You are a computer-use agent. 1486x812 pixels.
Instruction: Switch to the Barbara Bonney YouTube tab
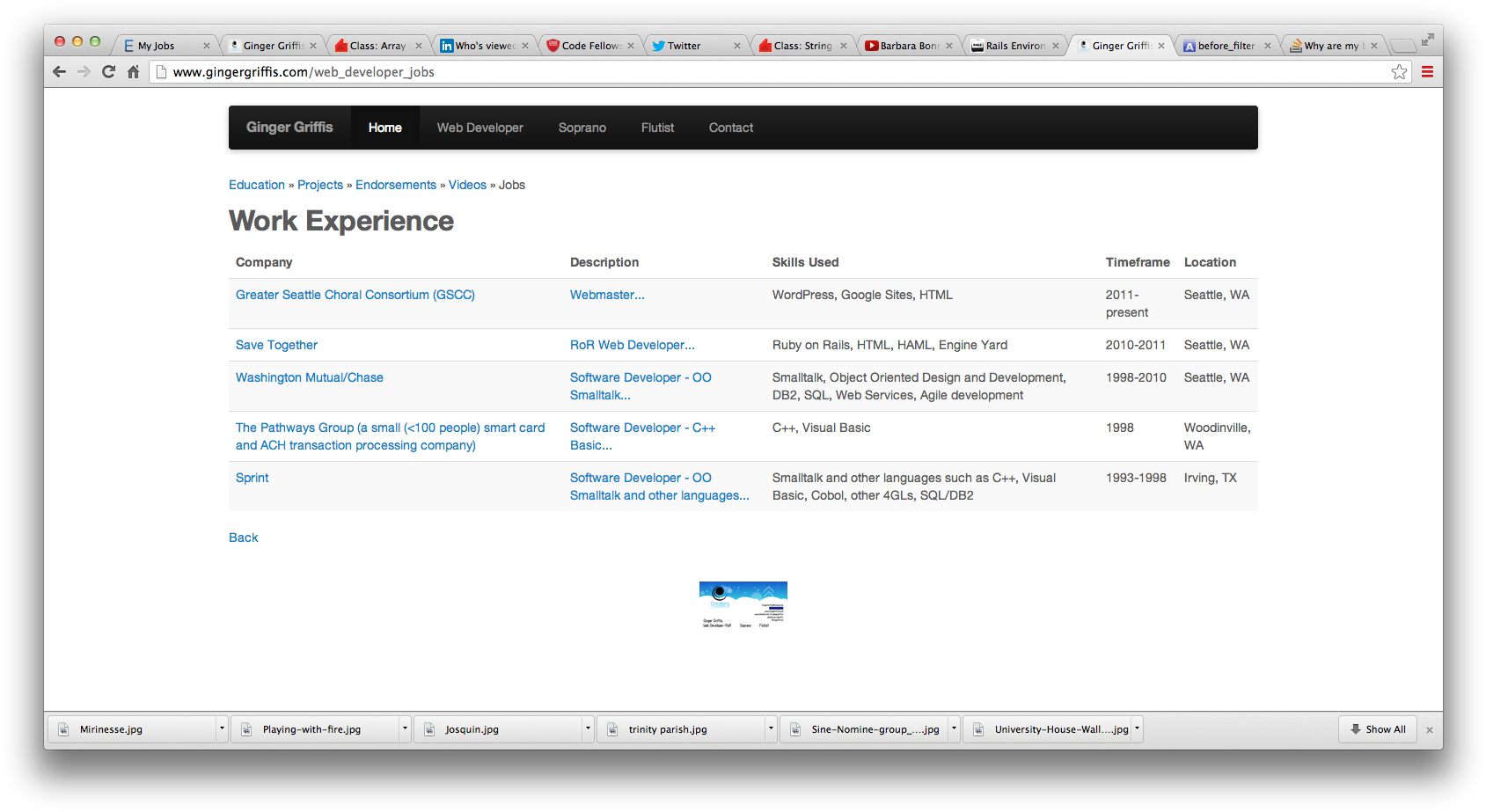tap(909, 46)
